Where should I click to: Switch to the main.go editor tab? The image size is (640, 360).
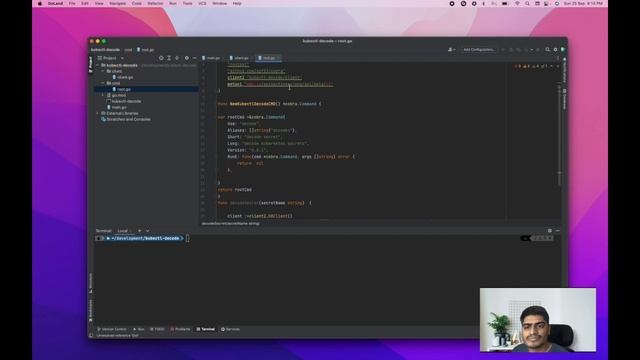[211, 58]
